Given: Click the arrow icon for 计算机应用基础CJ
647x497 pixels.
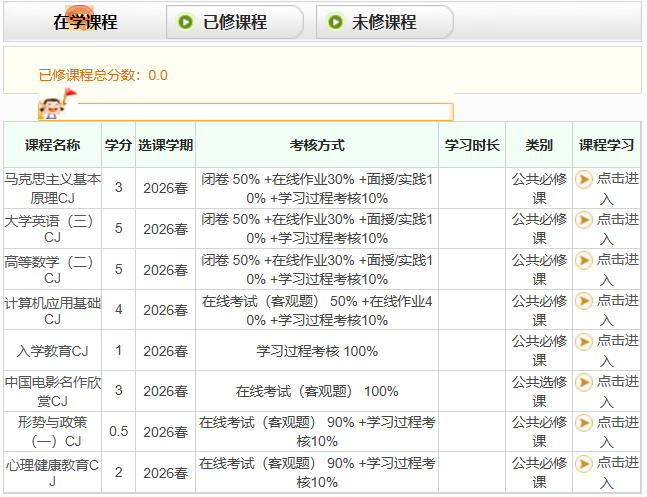Looking at the screenshot, I should [584, 301].
